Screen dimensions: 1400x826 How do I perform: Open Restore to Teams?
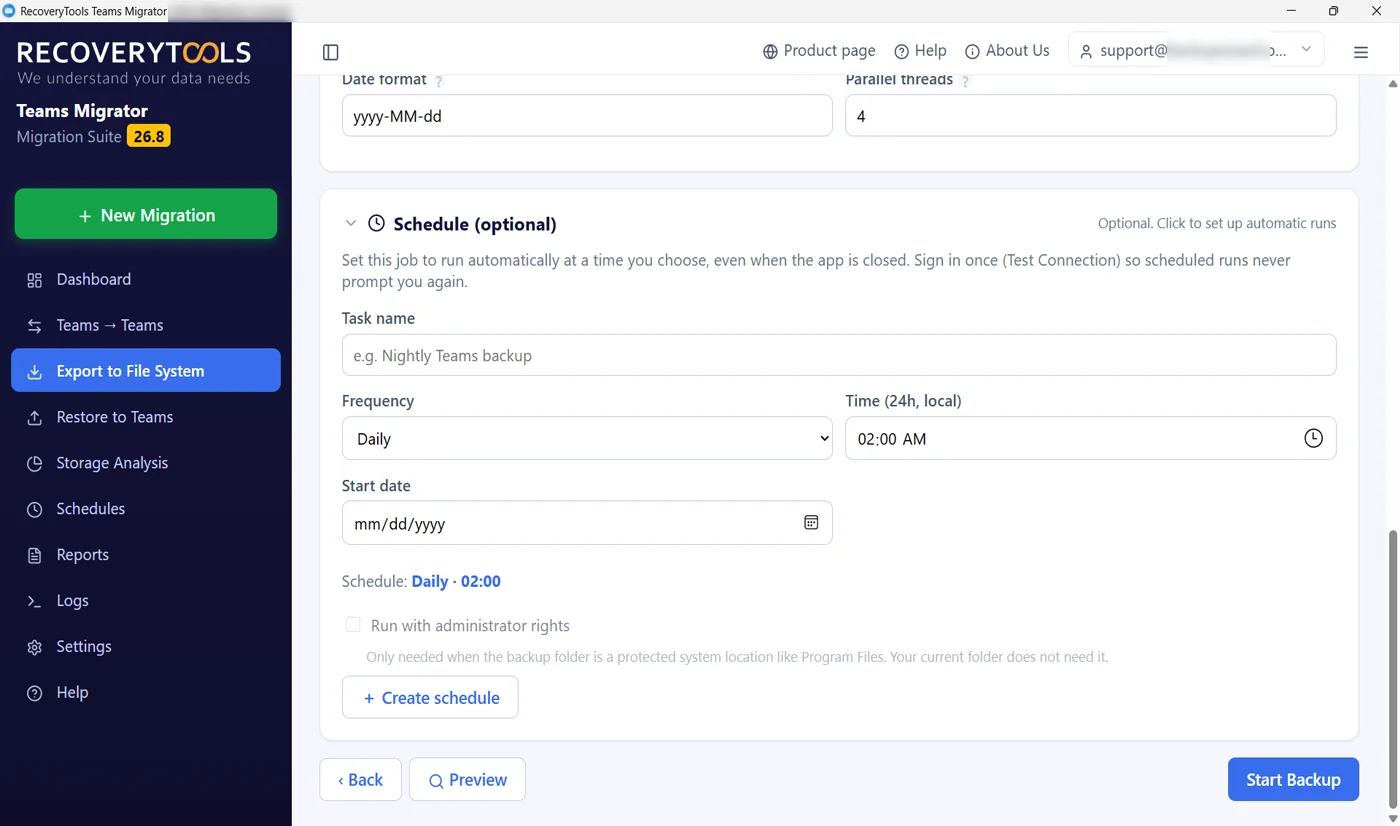click(x=146, y=417)
